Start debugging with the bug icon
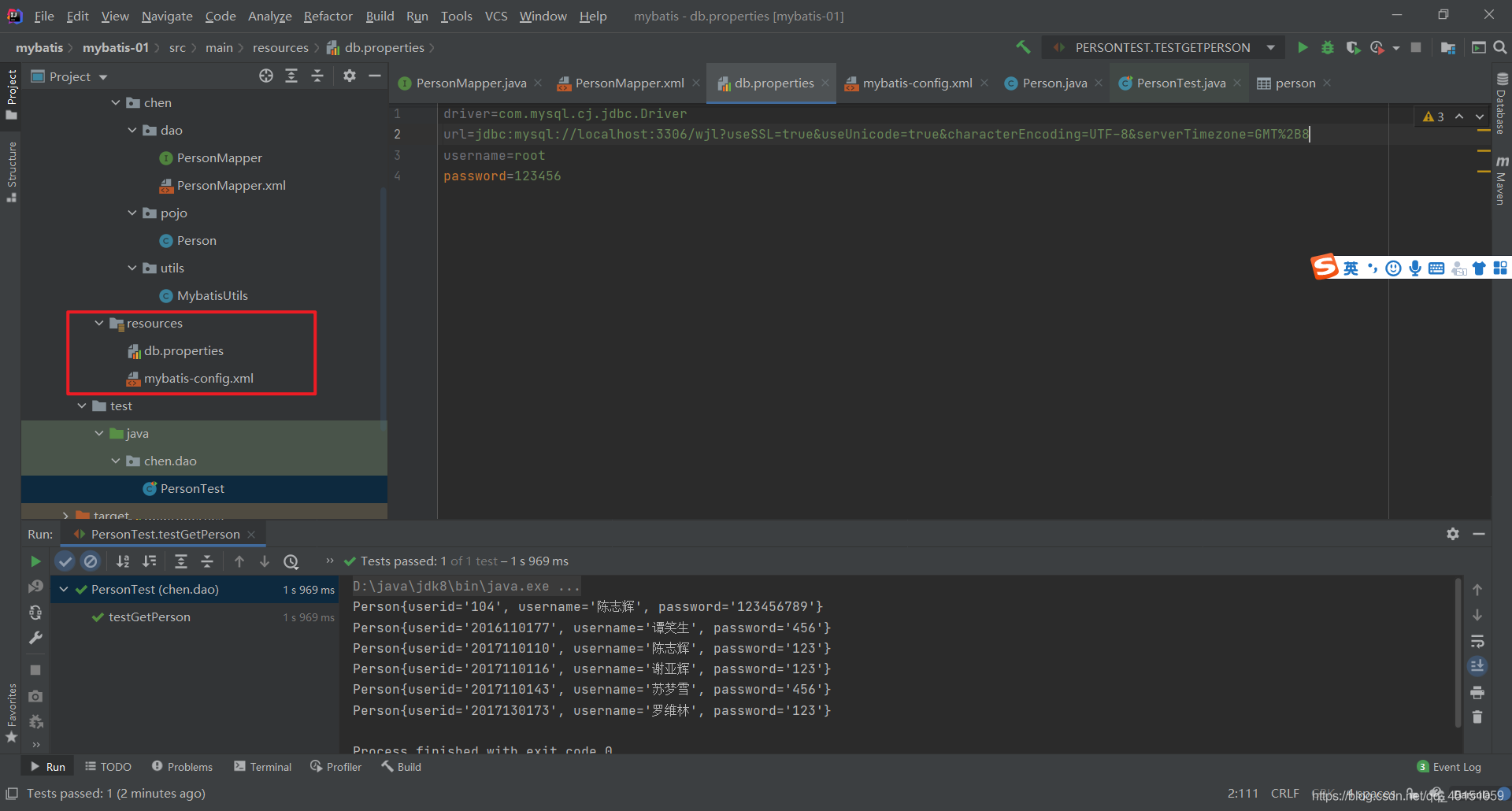Viewport: 1512px width, 811px height. tap(1328, 47)
